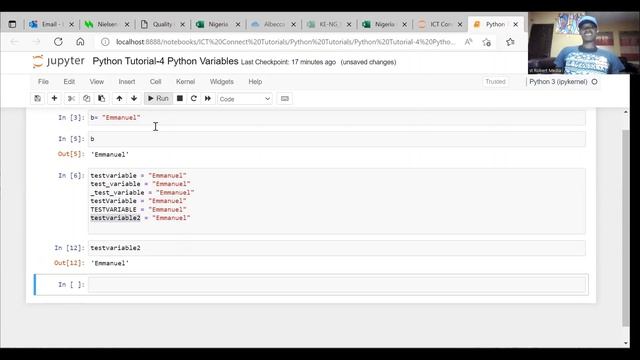This screenshot has height=360, width=640.
Task: Click the presenter webcam thumbnail
Action: [584, 43]
